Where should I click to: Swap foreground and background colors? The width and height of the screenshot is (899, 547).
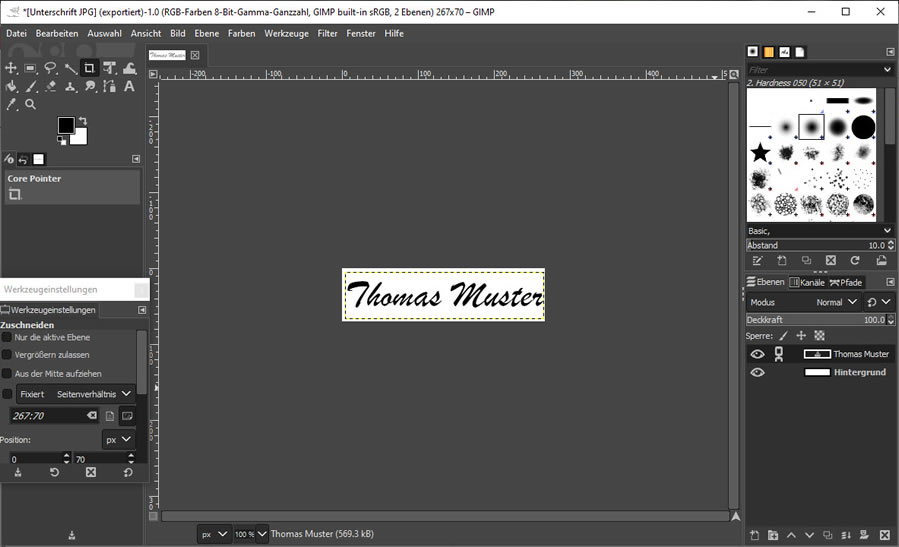click(x=83, y=120)
